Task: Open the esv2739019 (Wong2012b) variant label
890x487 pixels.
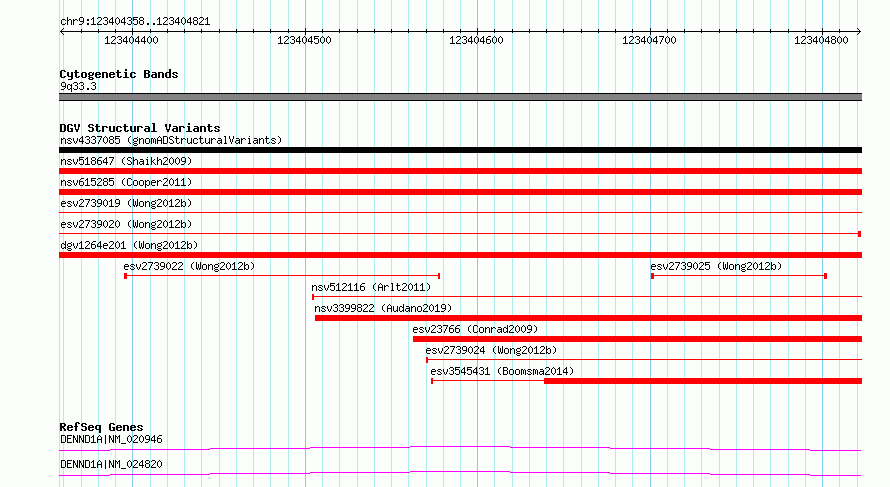Action: (126, 203)
